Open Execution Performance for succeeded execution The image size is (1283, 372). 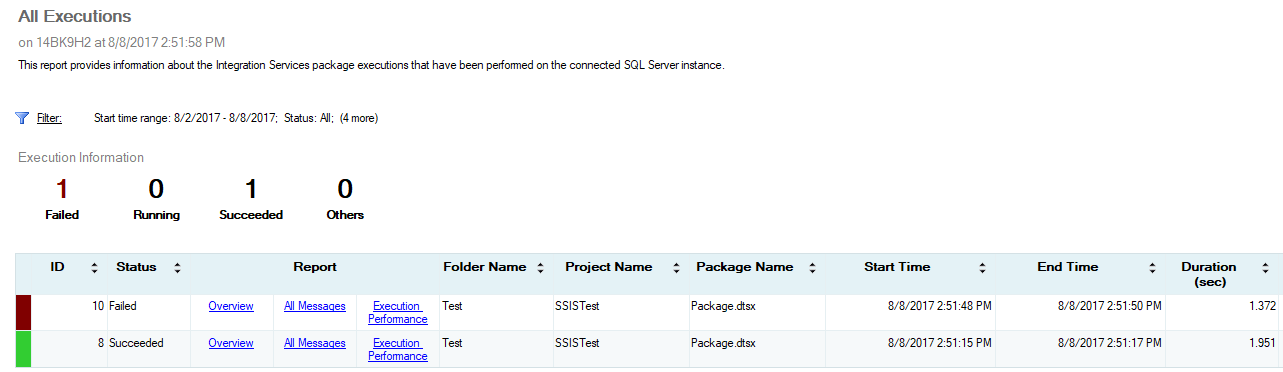pos(398,350)
